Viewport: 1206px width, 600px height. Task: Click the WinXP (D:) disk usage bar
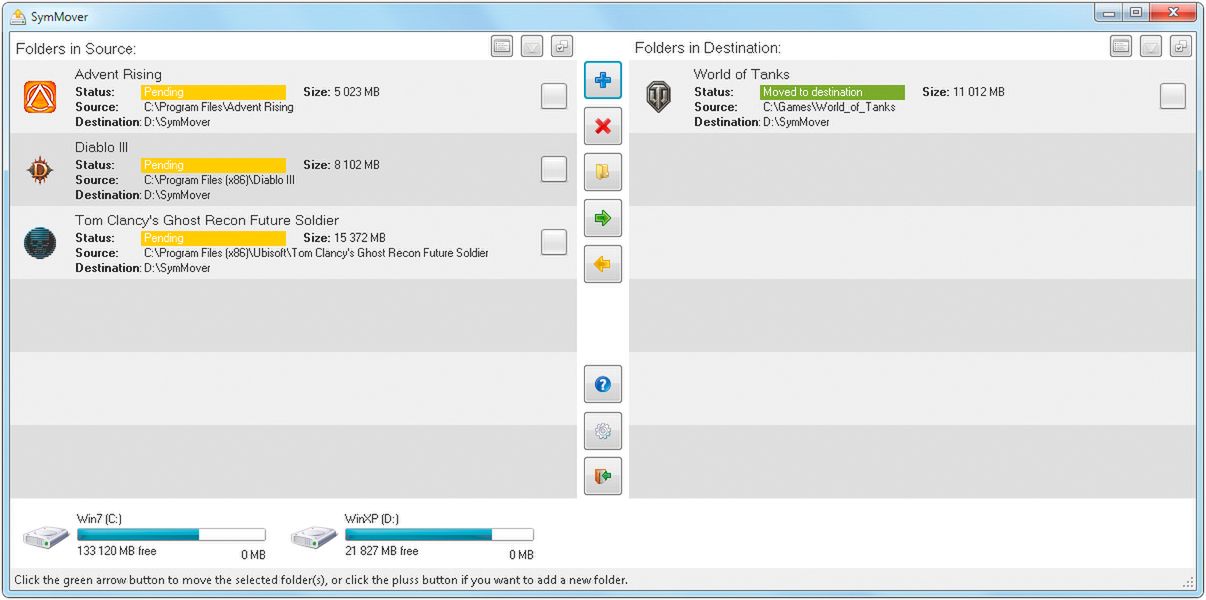coord(439,535)
